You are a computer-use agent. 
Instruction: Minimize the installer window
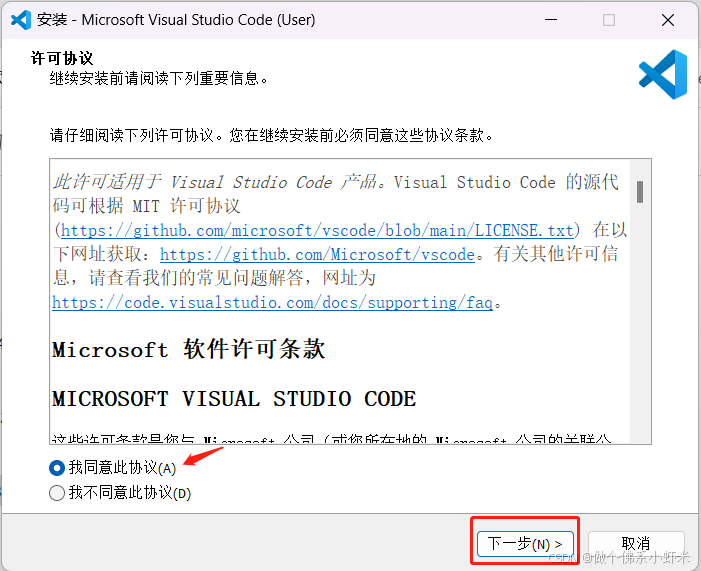click(x=551, y=20)
